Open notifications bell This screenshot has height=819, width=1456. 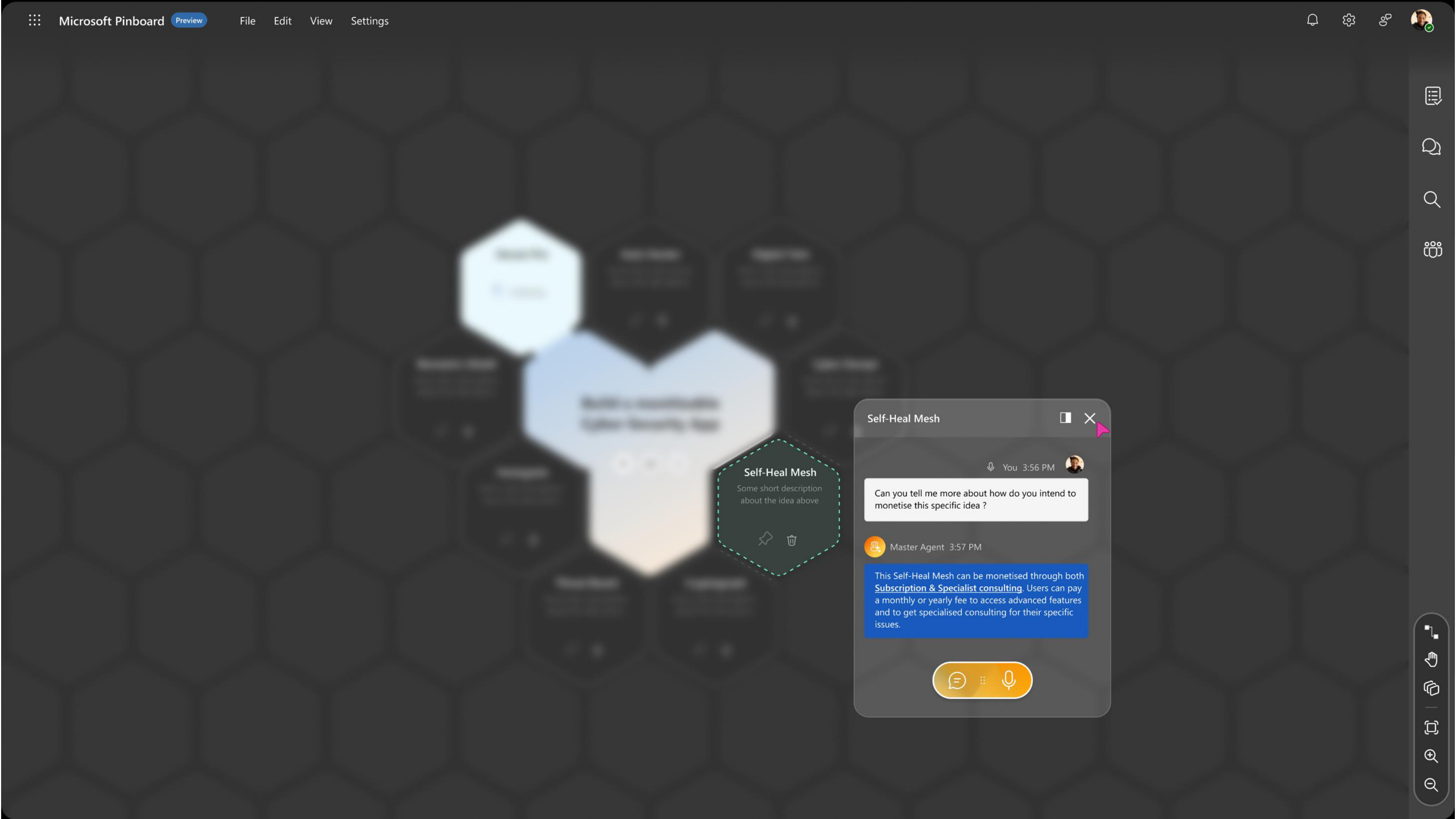point(1312,20)
